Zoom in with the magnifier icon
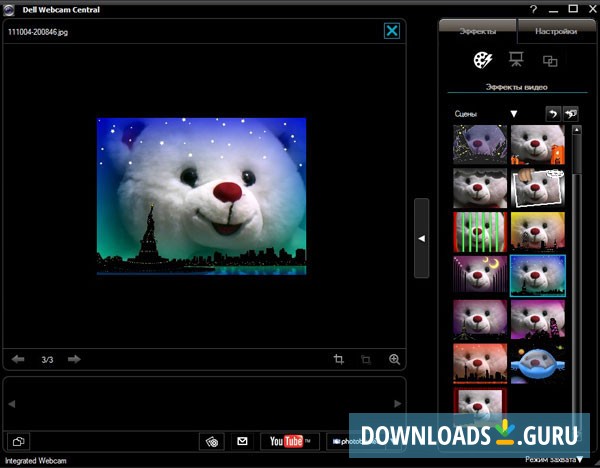Screen dimensions: 600x468 click(x=394, y=359)
